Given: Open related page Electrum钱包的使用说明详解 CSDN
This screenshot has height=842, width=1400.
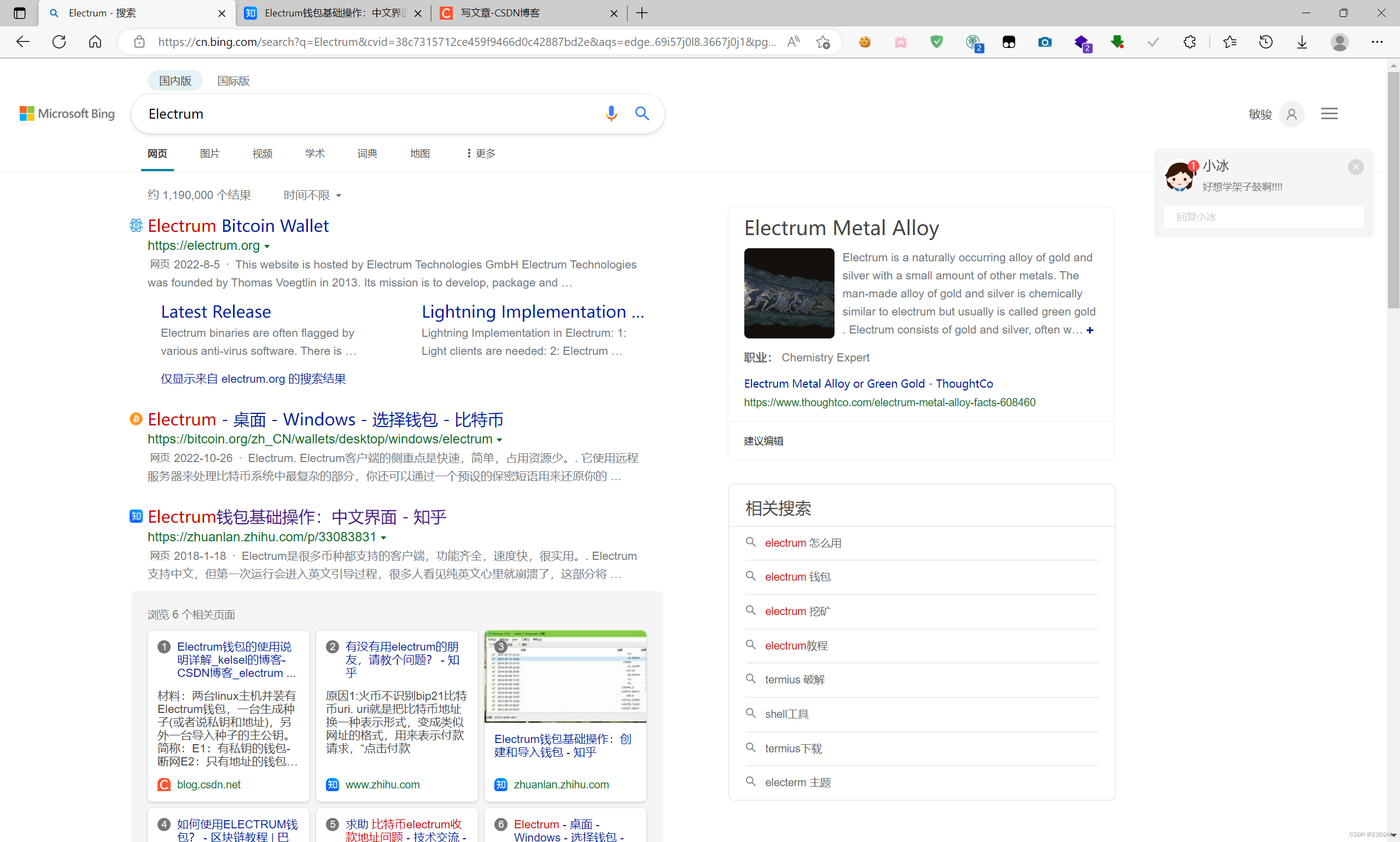Looking at the screenshot, I should (x=236, y=659).
